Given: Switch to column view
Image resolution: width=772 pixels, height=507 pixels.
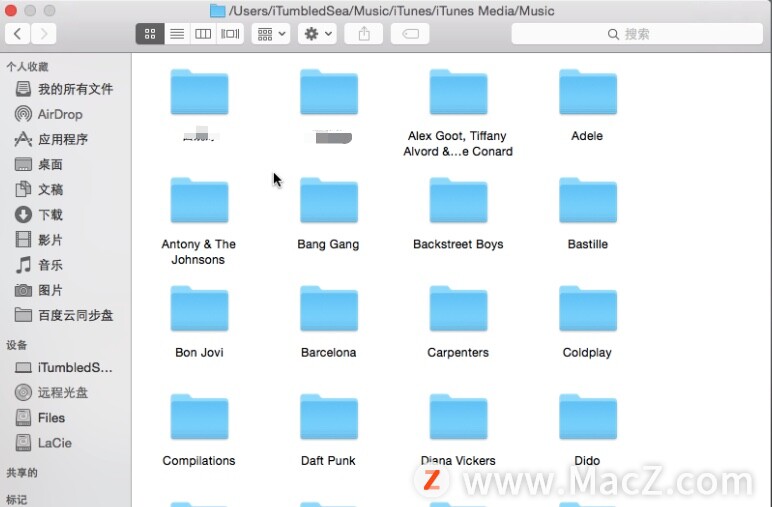Looking at the screenshot, I should coord(203,33).
